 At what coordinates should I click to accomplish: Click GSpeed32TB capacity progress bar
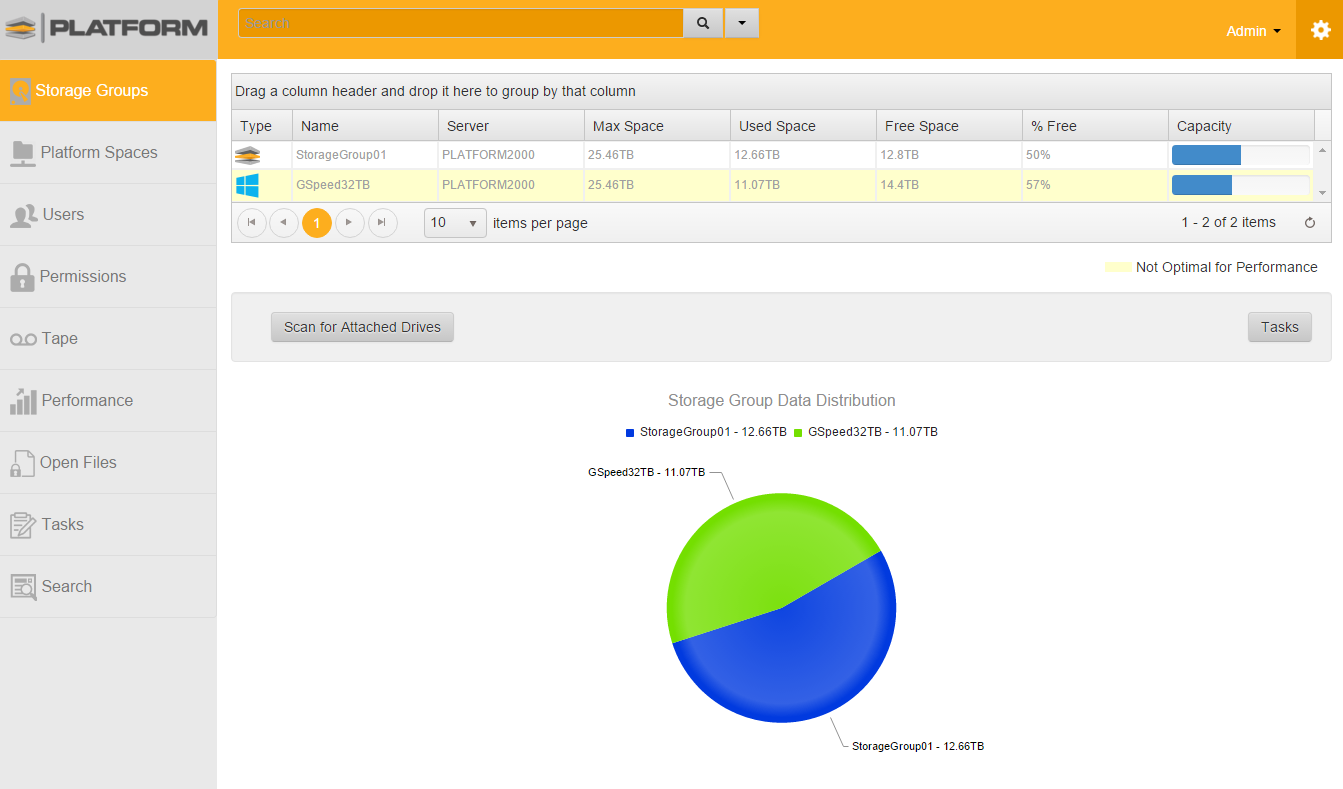(x=1240, y=185)
